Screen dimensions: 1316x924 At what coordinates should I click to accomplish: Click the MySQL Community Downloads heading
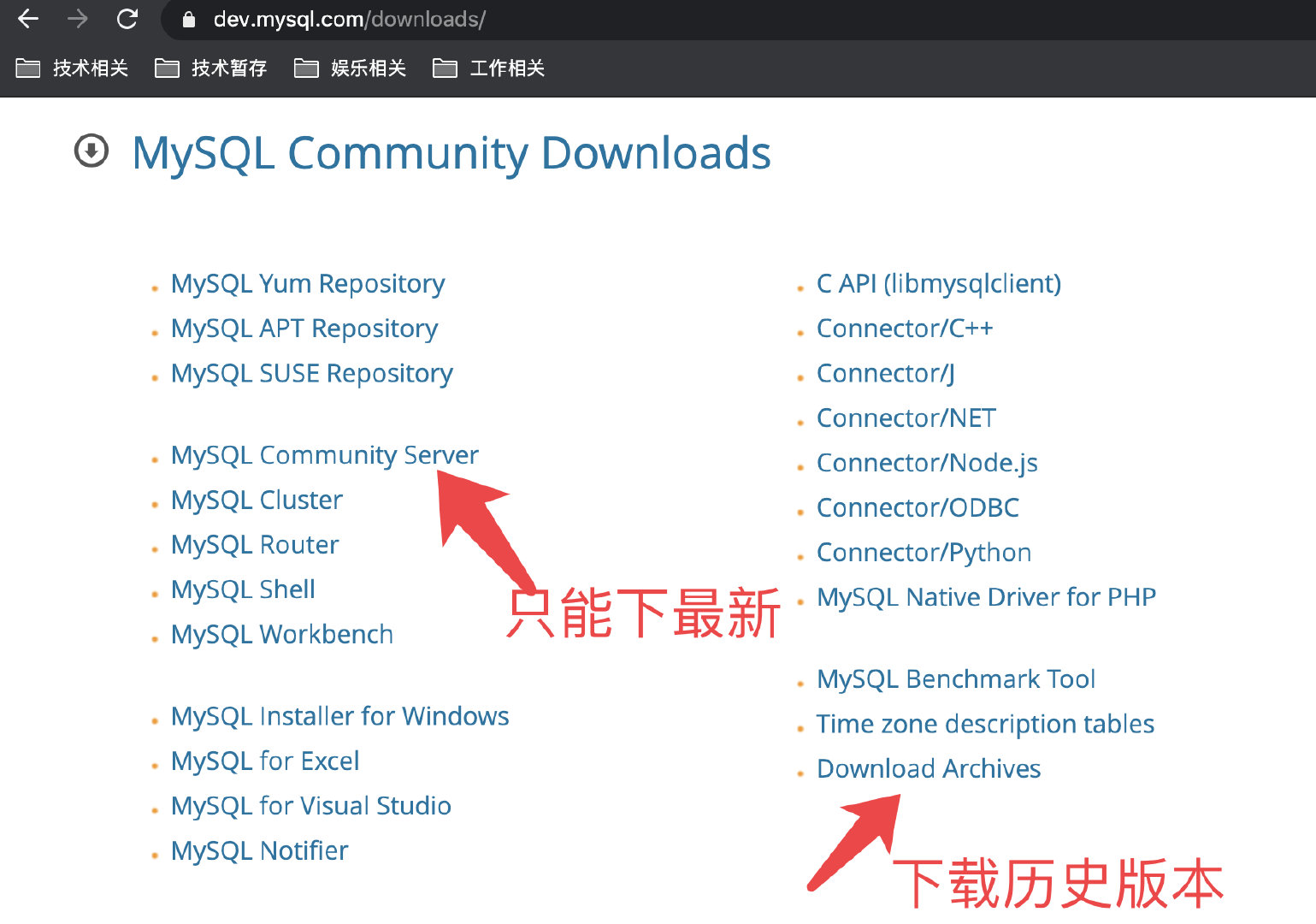pyautogui.click(x=451, y=154)
